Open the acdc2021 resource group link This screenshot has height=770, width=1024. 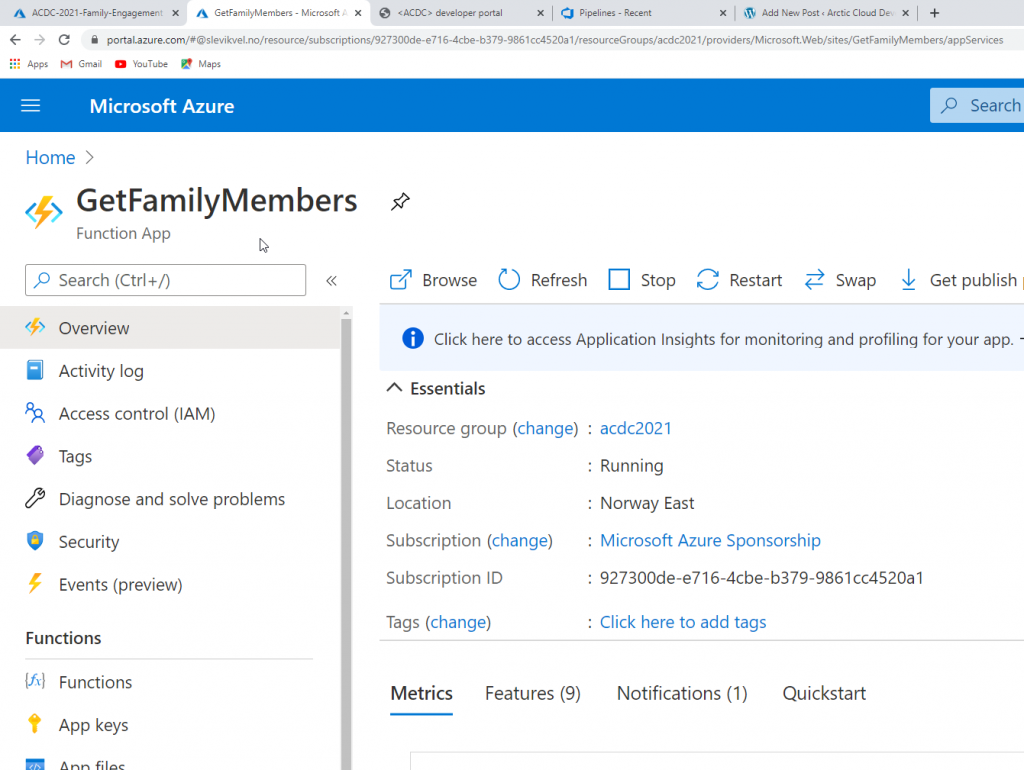(635, 428)
